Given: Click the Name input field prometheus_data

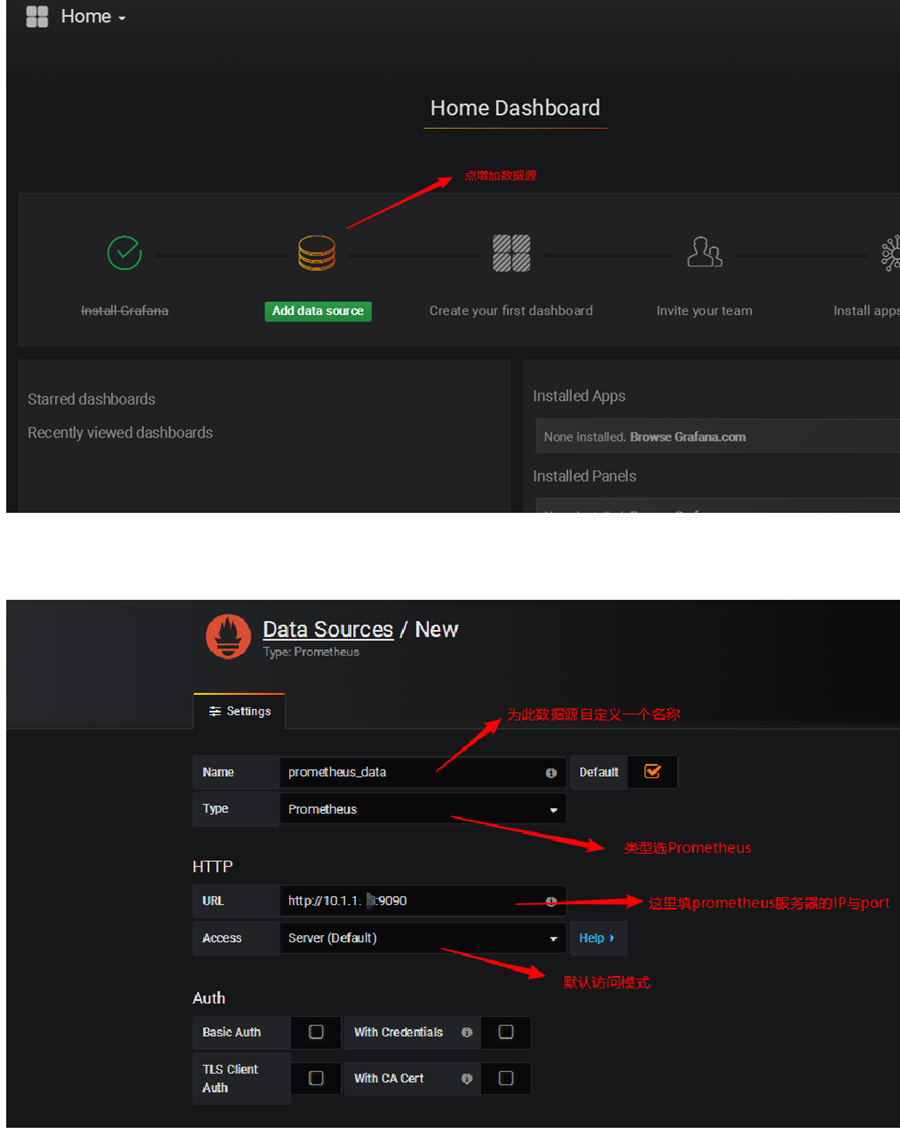Looking at the screenshot, I should [423, 772].
